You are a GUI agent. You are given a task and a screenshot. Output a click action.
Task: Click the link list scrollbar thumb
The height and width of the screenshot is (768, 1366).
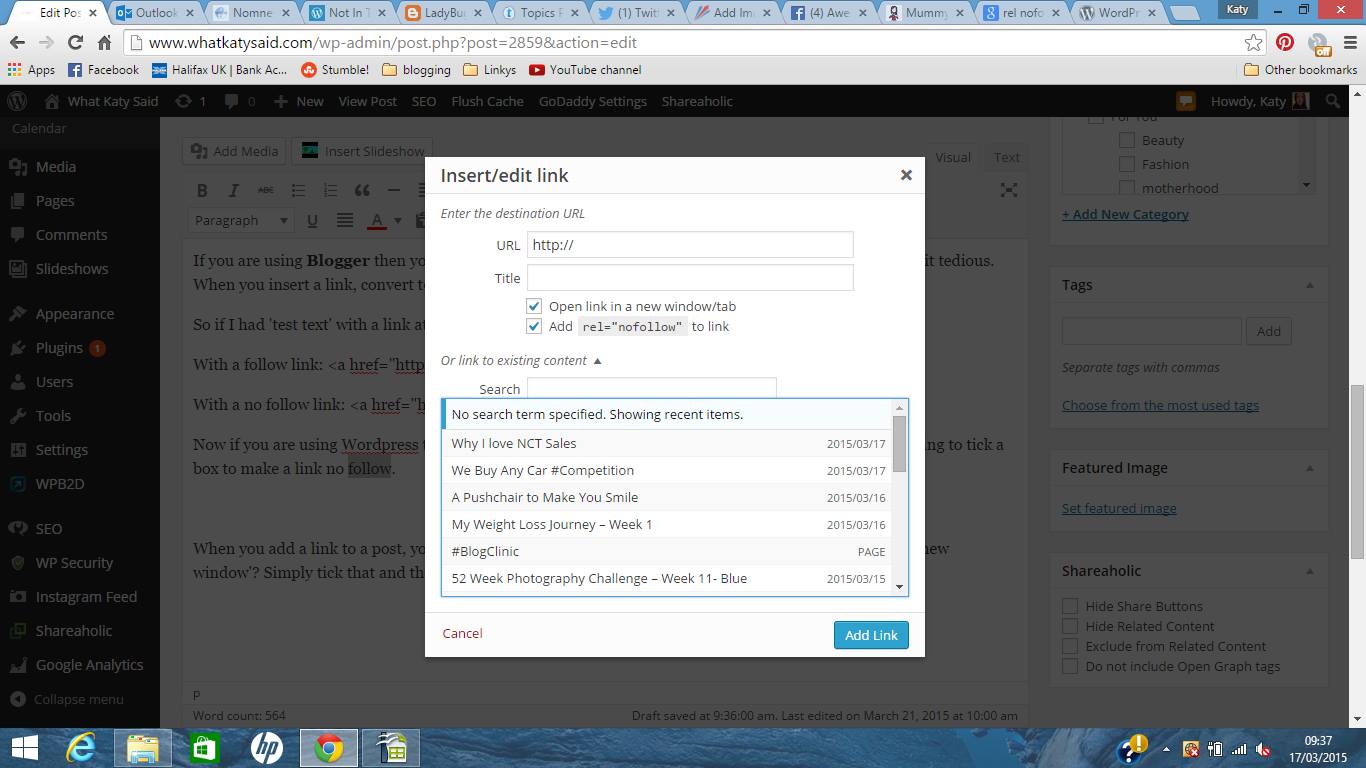click(x=900, y=443)
